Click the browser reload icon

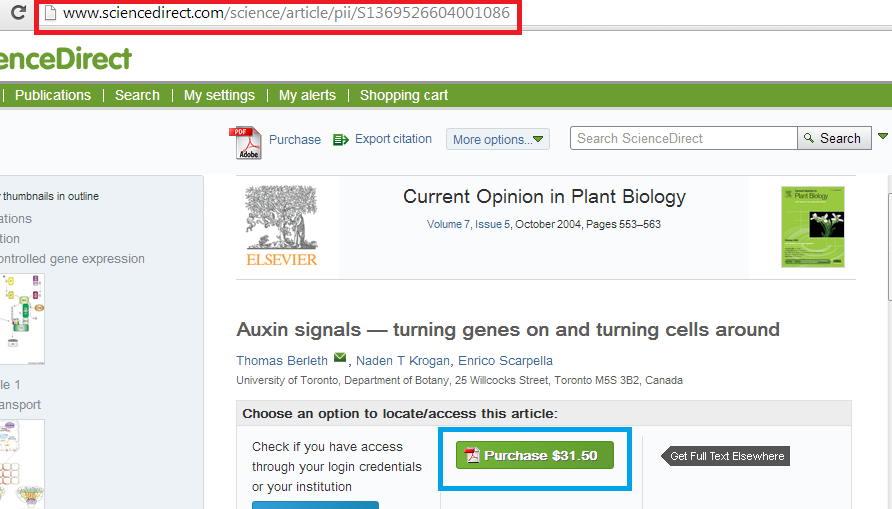pos(18,12)
